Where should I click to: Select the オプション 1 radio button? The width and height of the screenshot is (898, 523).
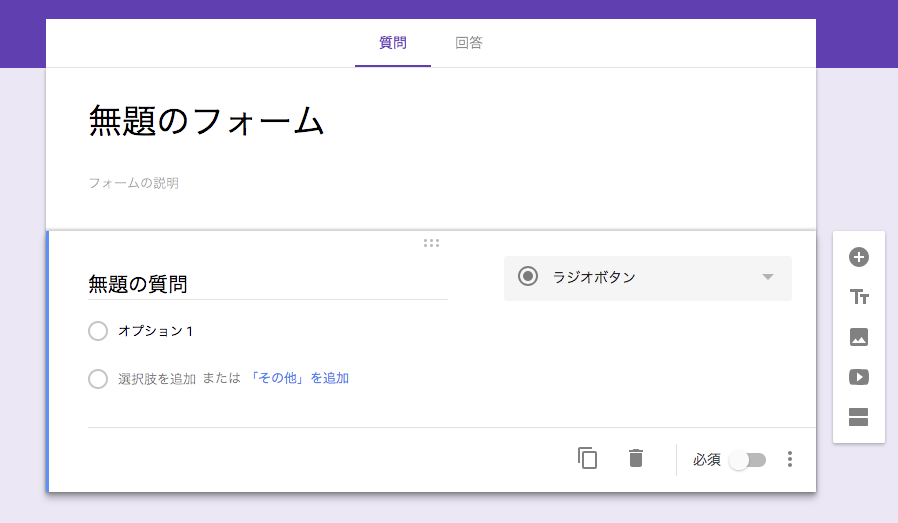coord(98,331)
